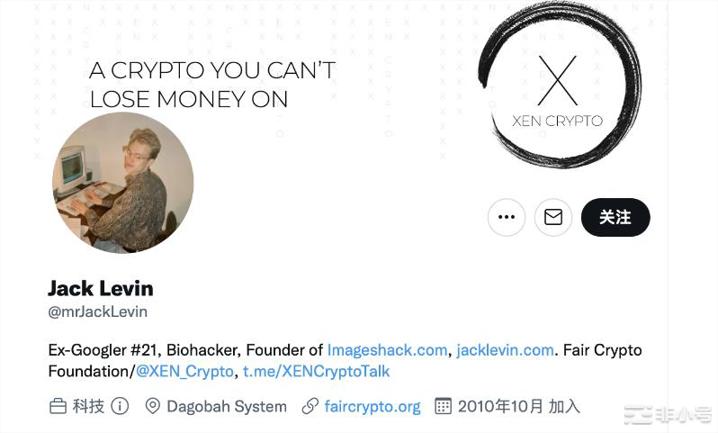Open the three-dot more options menu

506,217
